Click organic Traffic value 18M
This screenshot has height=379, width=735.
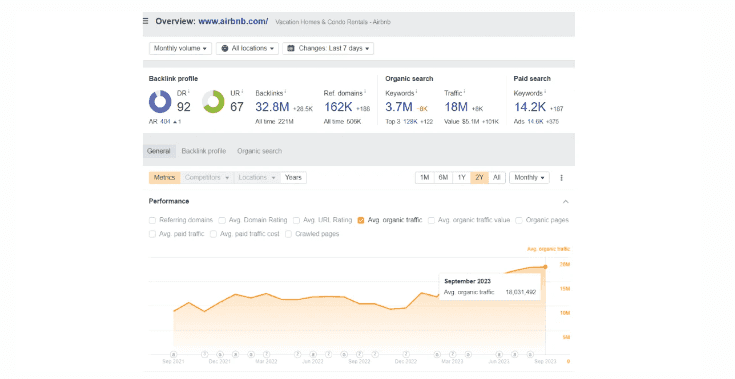[456, 107]
